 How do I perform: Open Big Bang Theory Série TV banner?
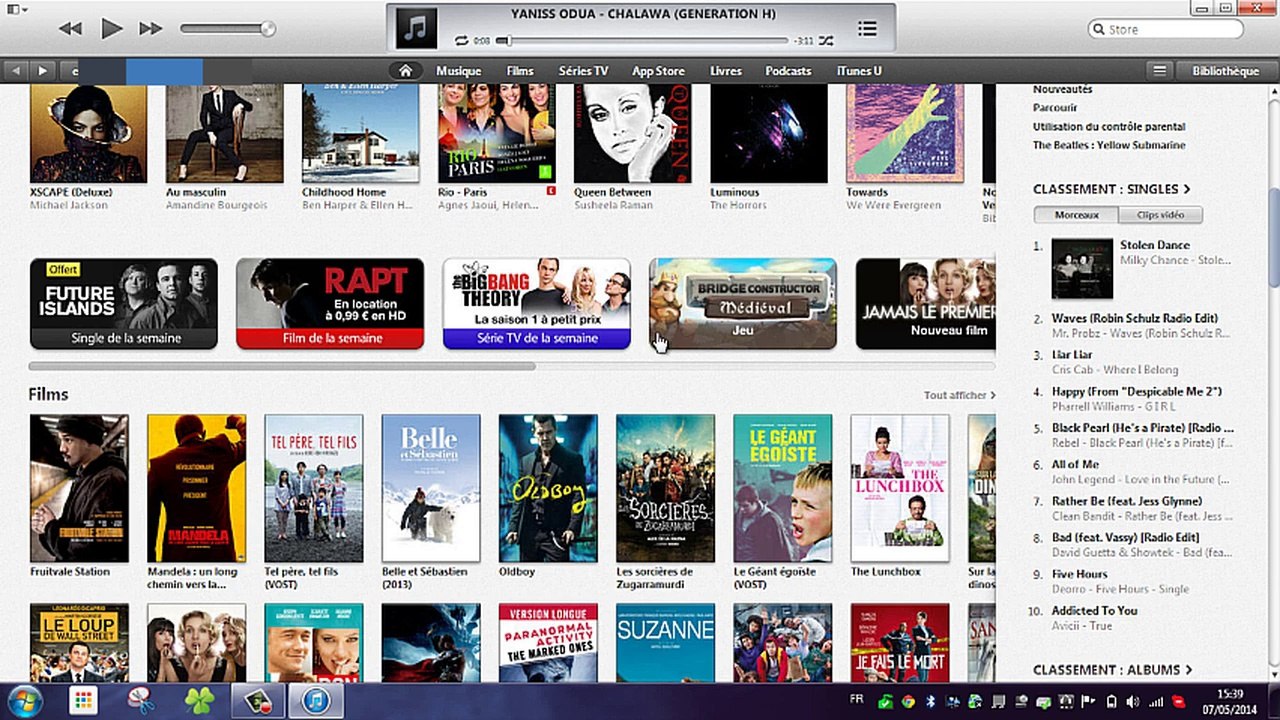(536, 304)
